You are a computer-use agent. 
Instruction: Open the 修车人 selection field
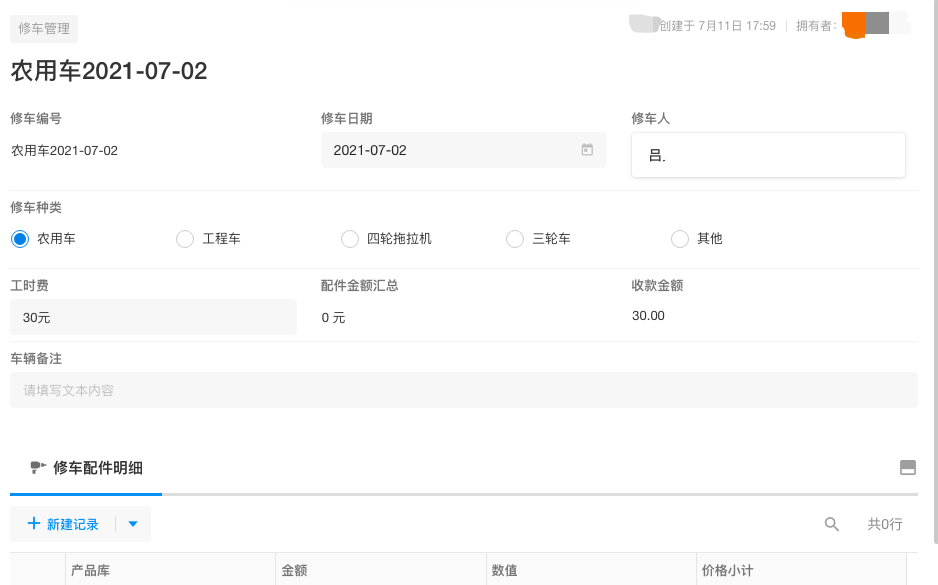(x=767, y=156)
